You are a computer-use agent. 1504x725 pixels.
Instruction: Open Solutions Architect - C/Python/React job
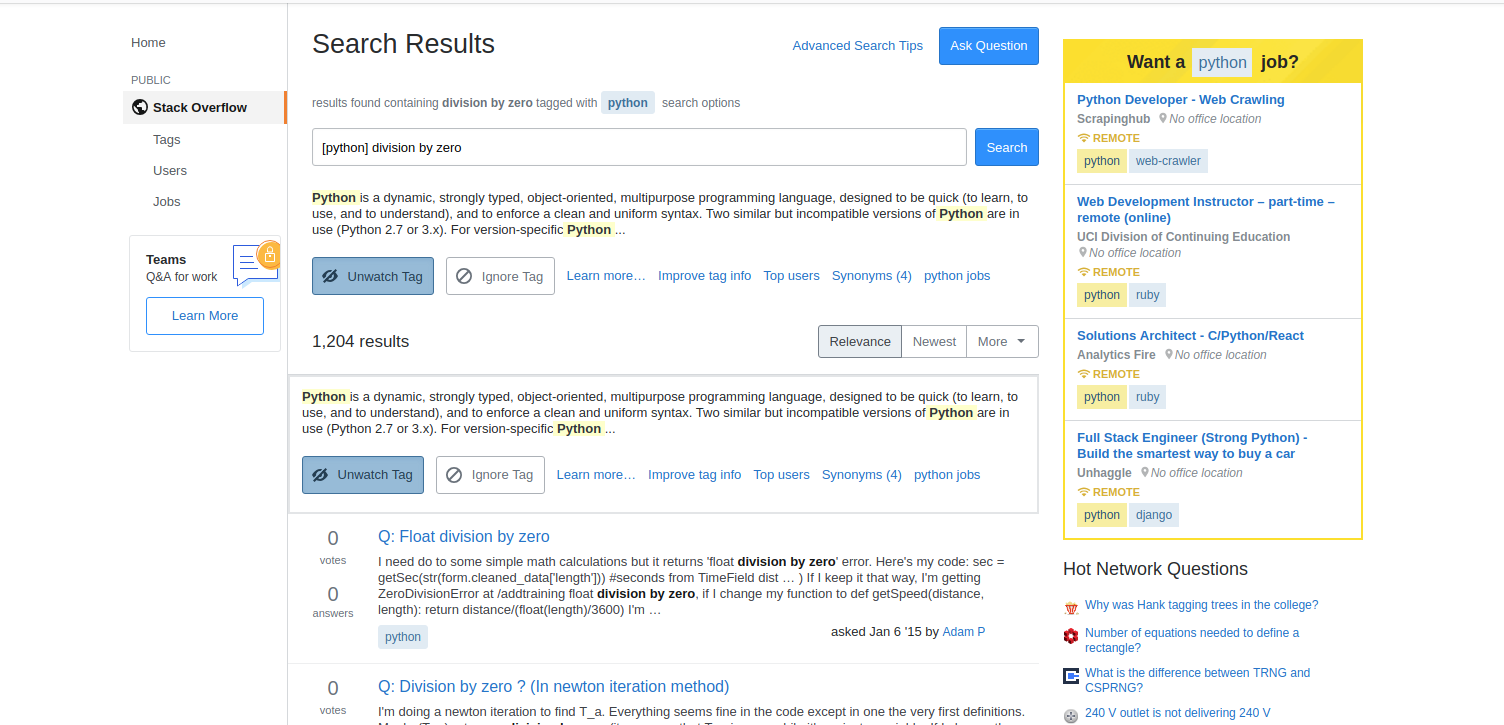click(1190, 336)
